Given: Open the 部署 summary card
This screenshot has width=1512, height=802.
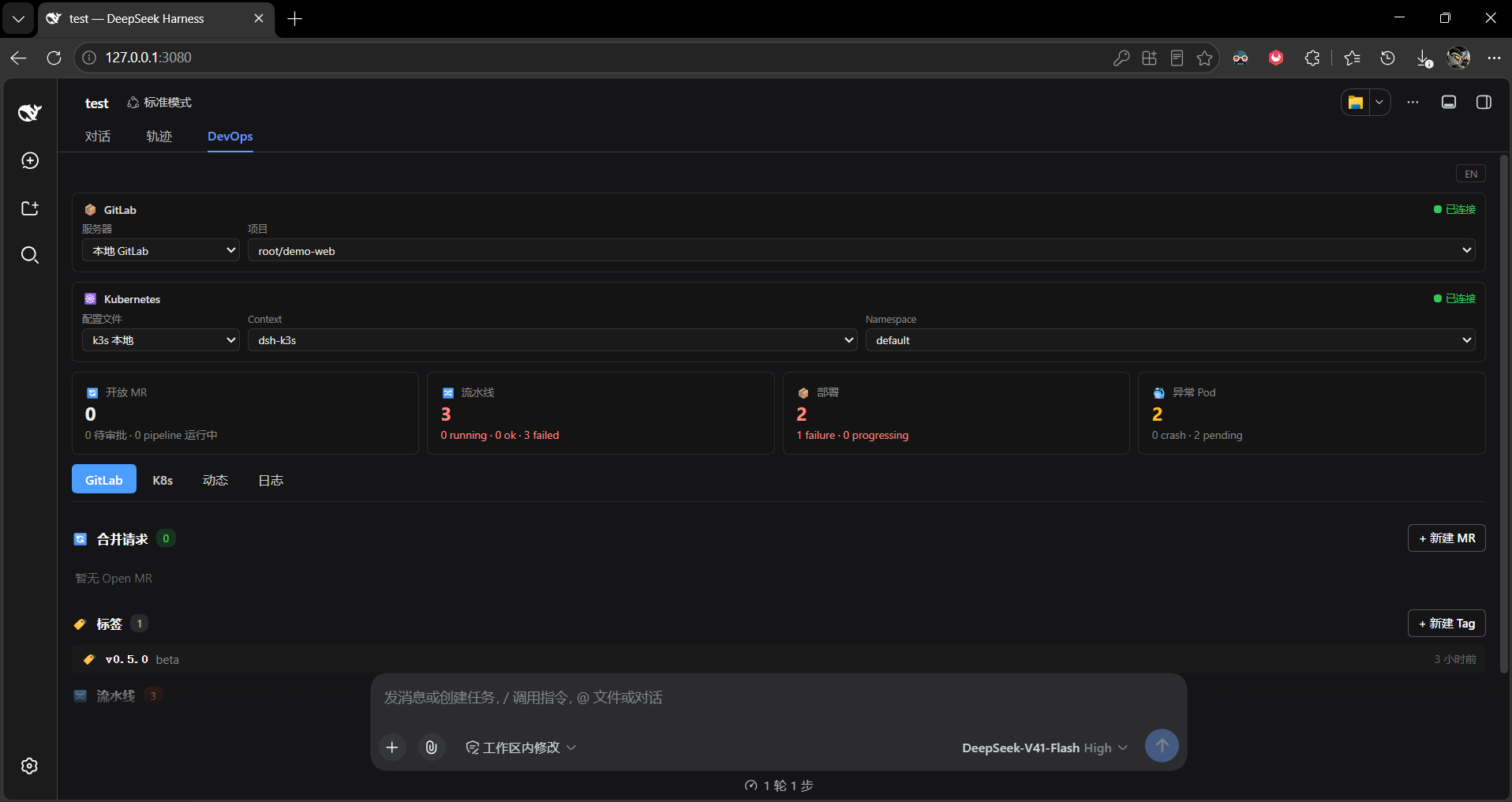Looking at the screenshot, I should click(956, 413).
